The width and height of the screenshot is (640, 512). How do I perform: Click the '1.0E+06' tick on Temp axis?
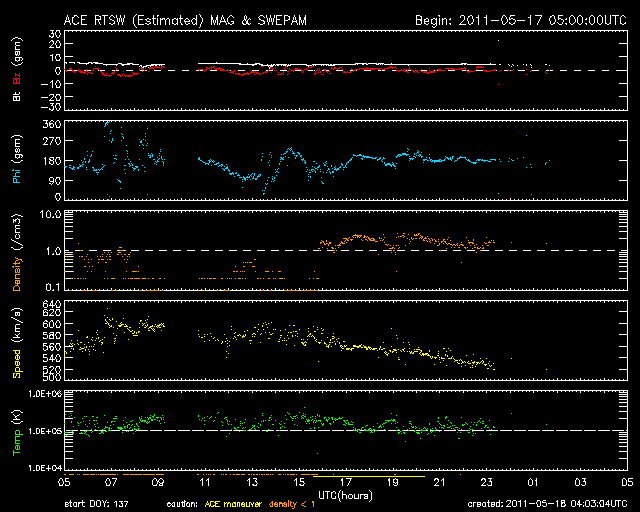(45, 393)
